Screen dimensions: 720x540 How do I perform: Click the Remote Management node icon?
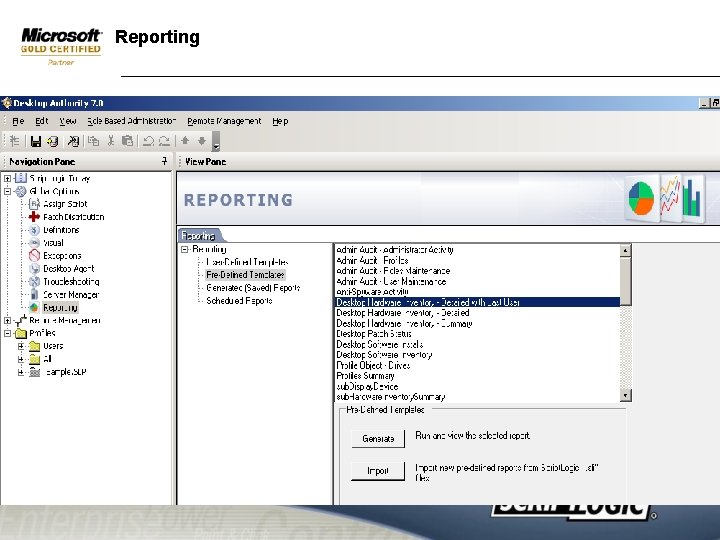click(x=21, y=320)
